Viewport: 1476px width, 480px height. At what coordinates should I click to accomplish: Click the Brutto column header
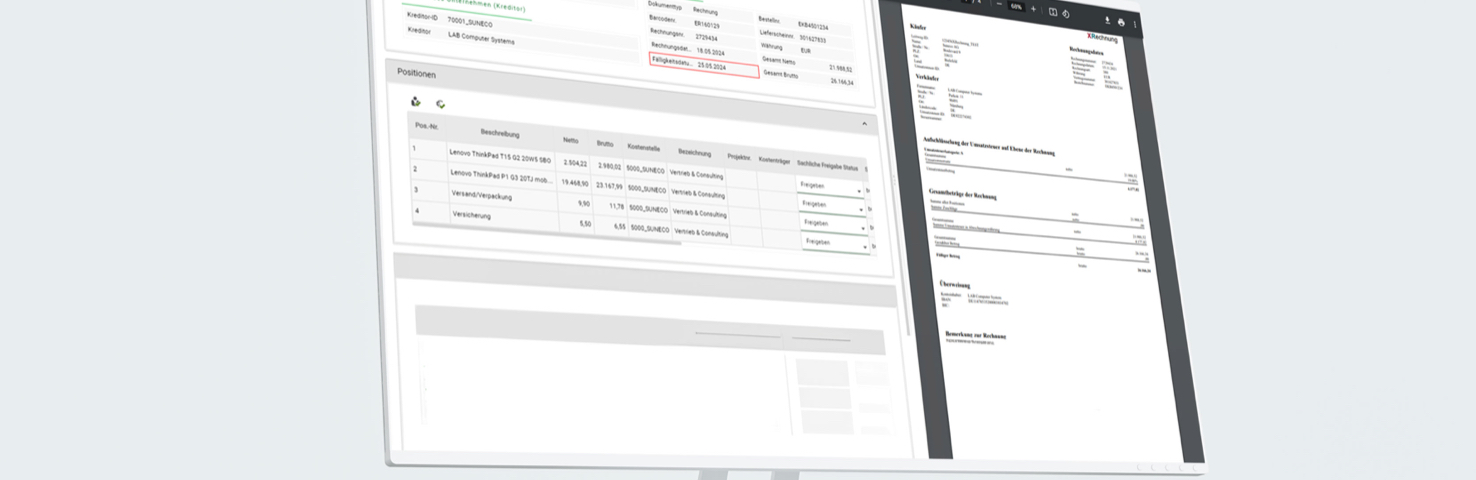click(x=605, y=144)
